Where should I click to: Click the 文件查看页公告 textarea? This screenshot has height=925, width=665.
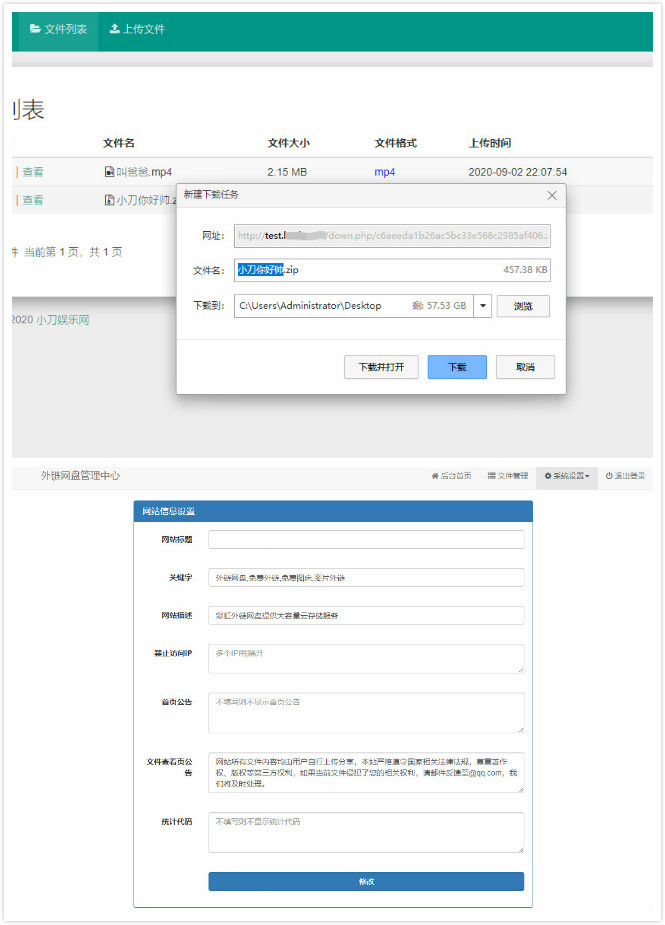[366, 773]
